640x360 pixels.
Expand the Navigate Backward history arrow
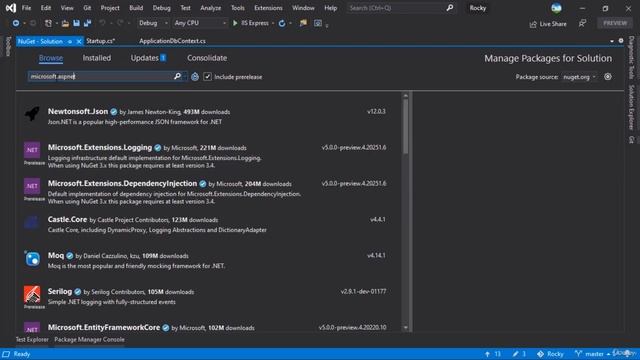[x=24, y=24]
